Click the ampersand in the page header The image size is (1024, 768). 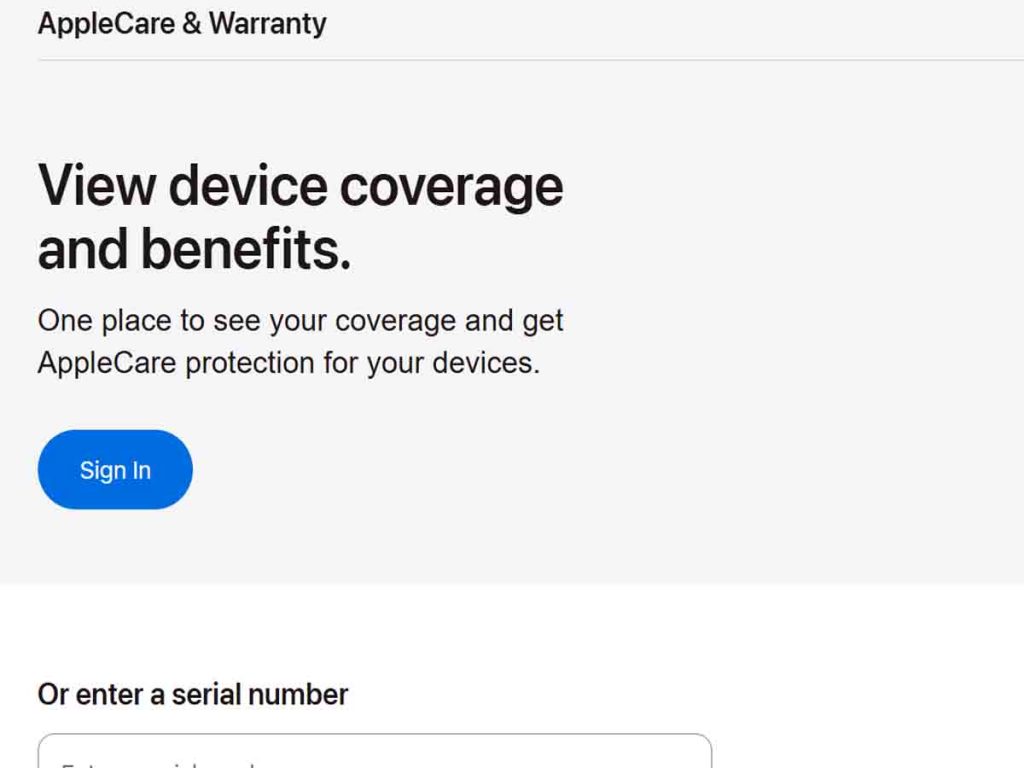(x=191, y=23)
